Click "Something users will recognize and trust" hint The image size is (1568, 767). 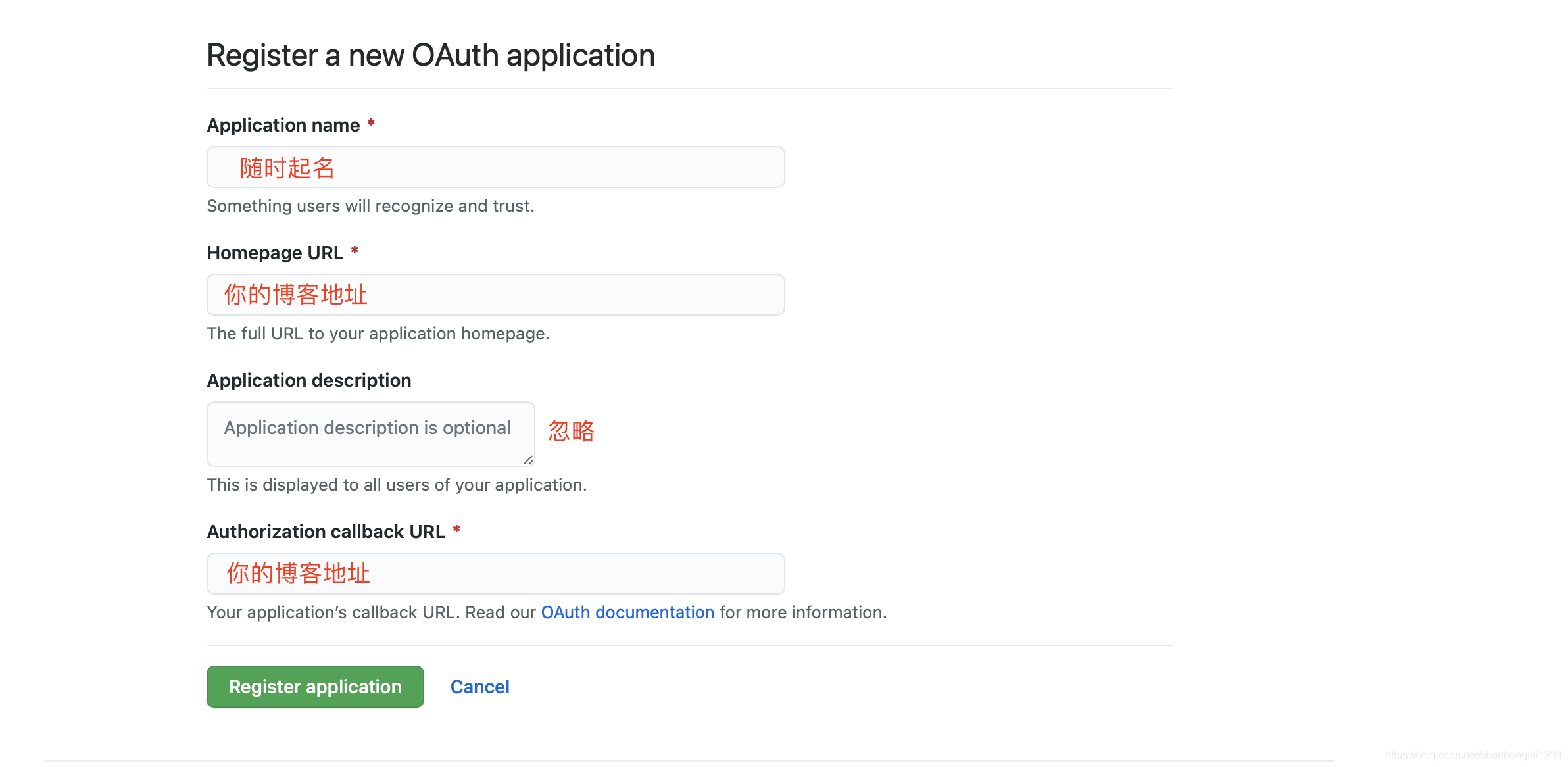click(x=370, y=206)
